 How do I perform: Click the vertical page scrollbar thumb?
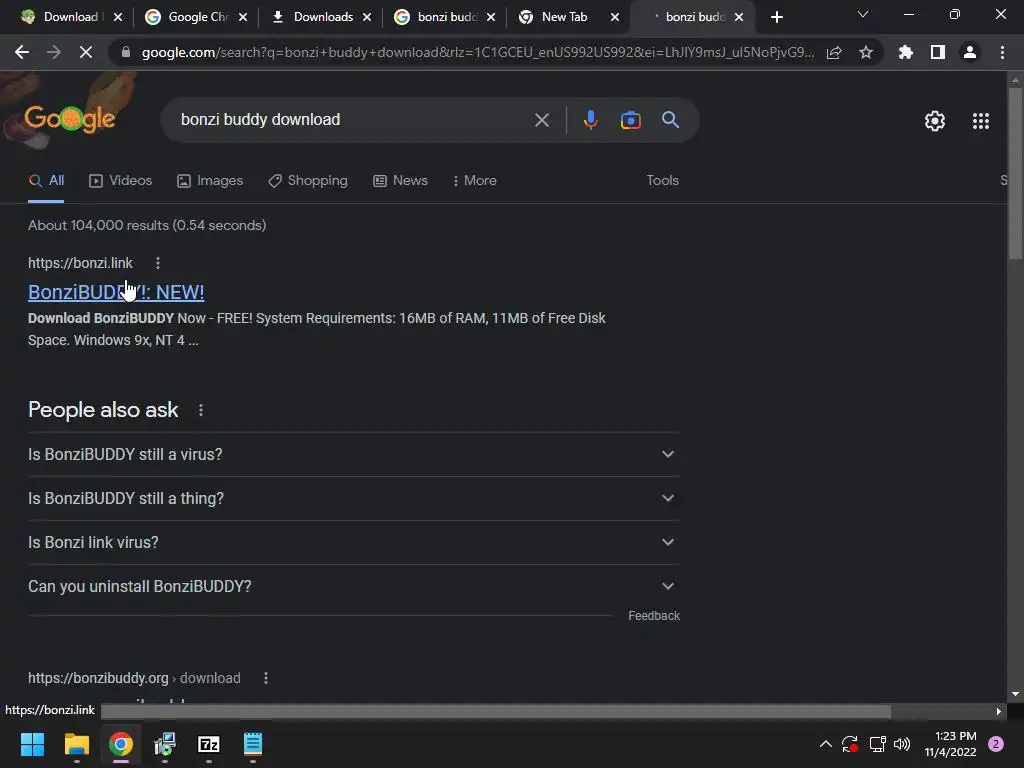pyautogui.click(x=1015, y=173)
